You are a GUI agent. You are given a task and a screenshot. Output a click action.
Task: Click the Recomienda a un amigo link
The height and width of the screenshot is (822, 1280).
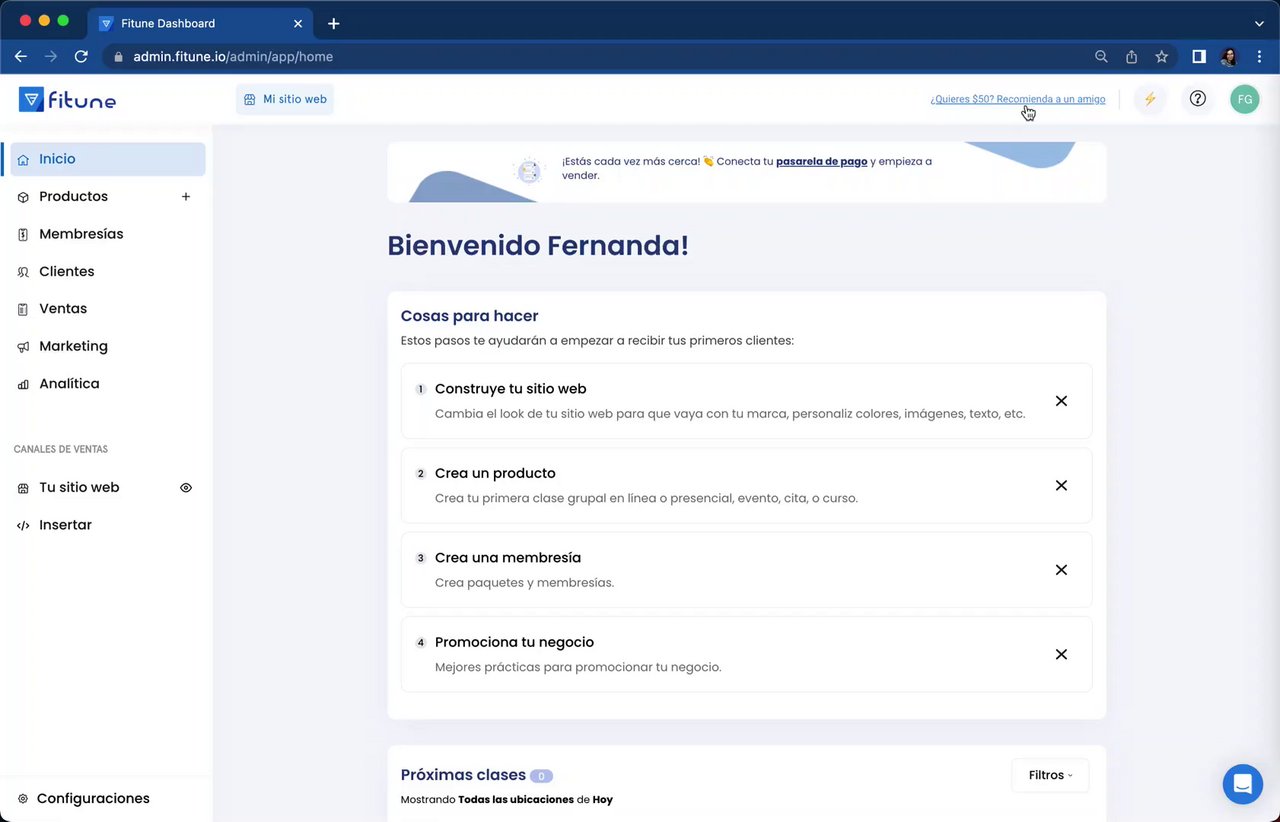(1018, 99)
